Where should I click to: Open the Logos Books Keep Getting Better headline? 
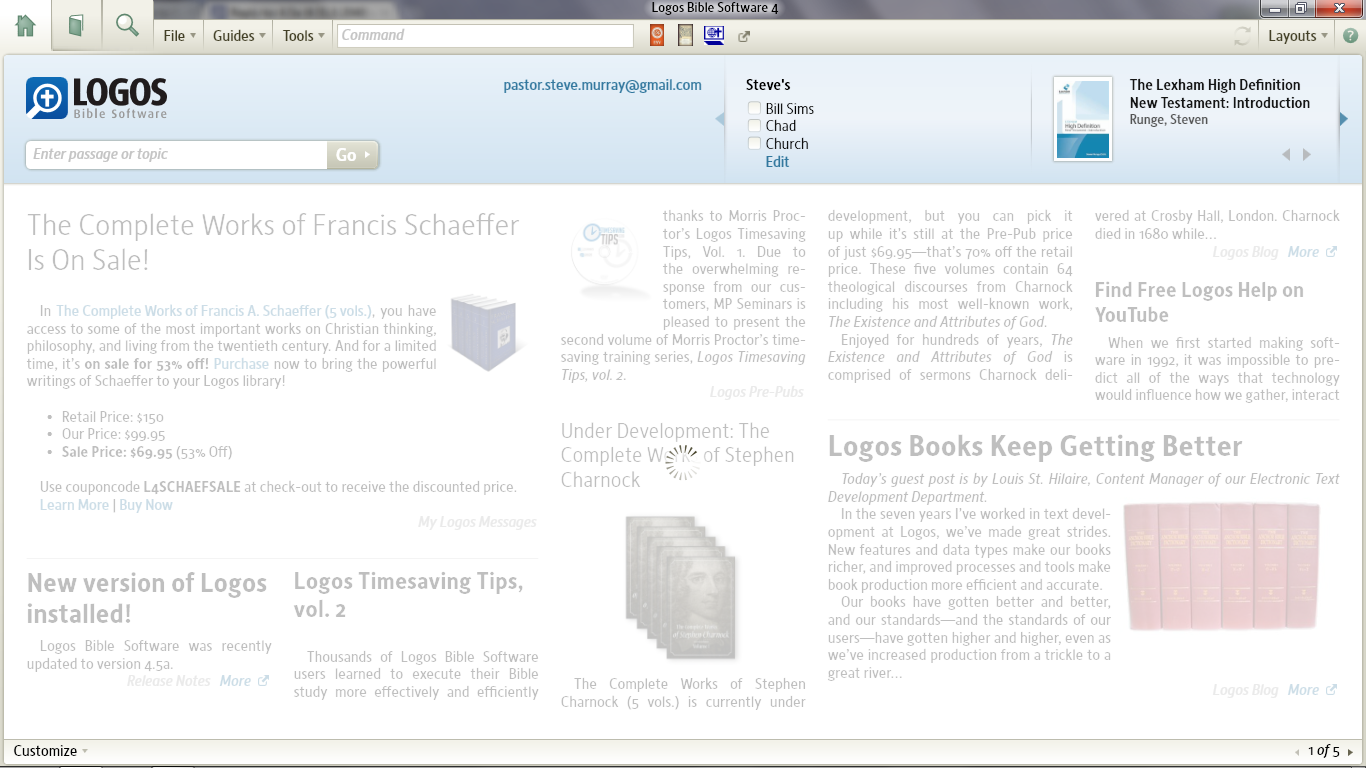pos(1035,446)
